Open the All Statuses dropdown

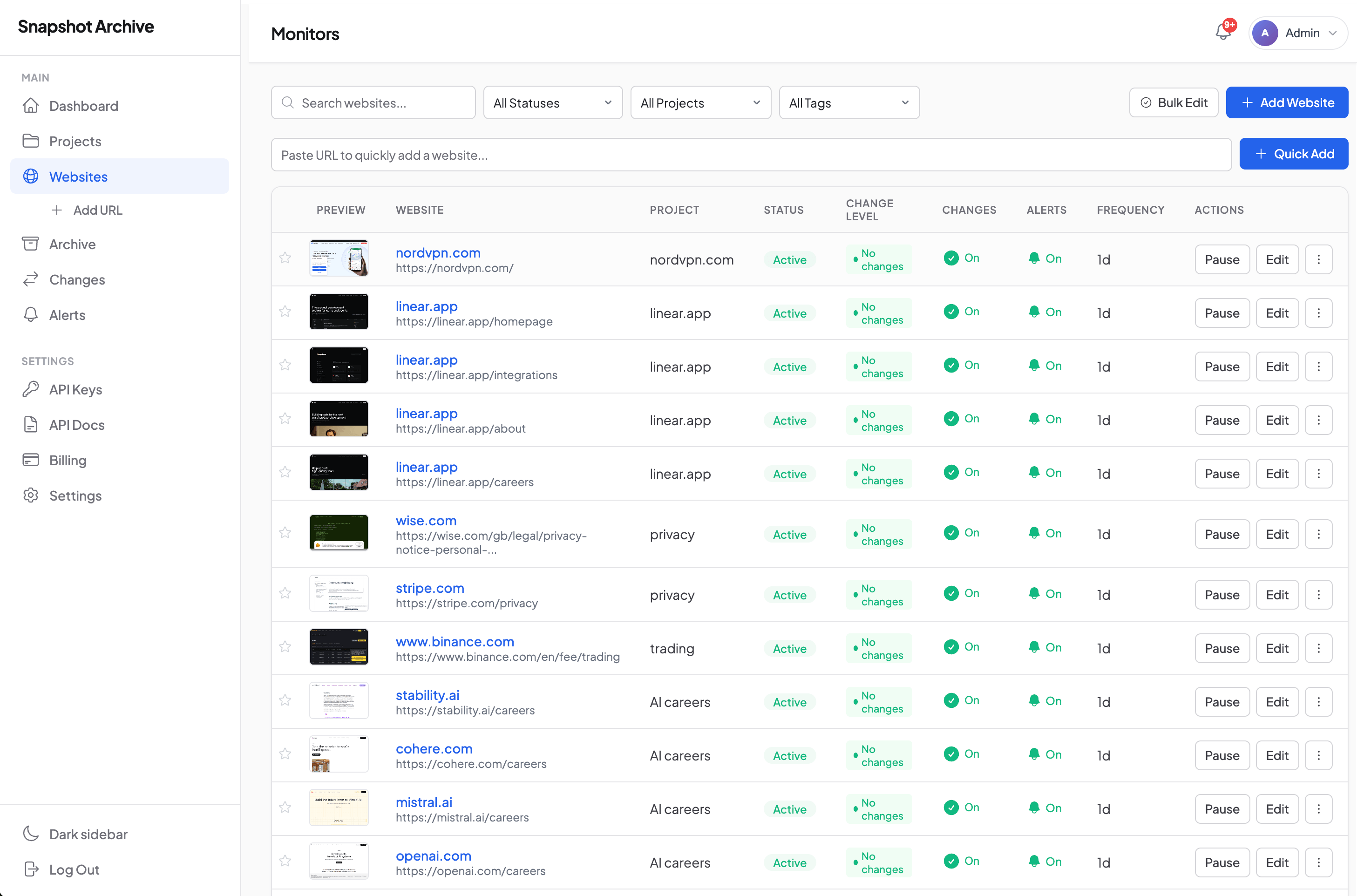click(x=552, y=103)
